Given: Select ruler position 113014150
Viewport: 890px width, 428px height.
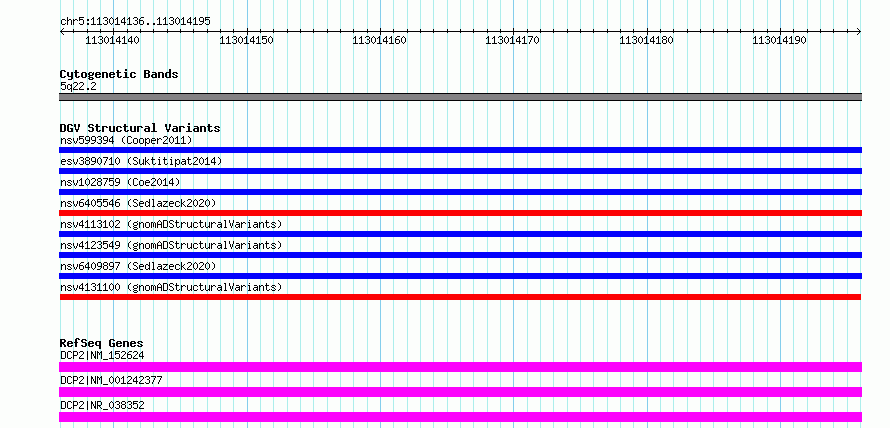Looking at the screenshot, I should click(x=246, y=40).
